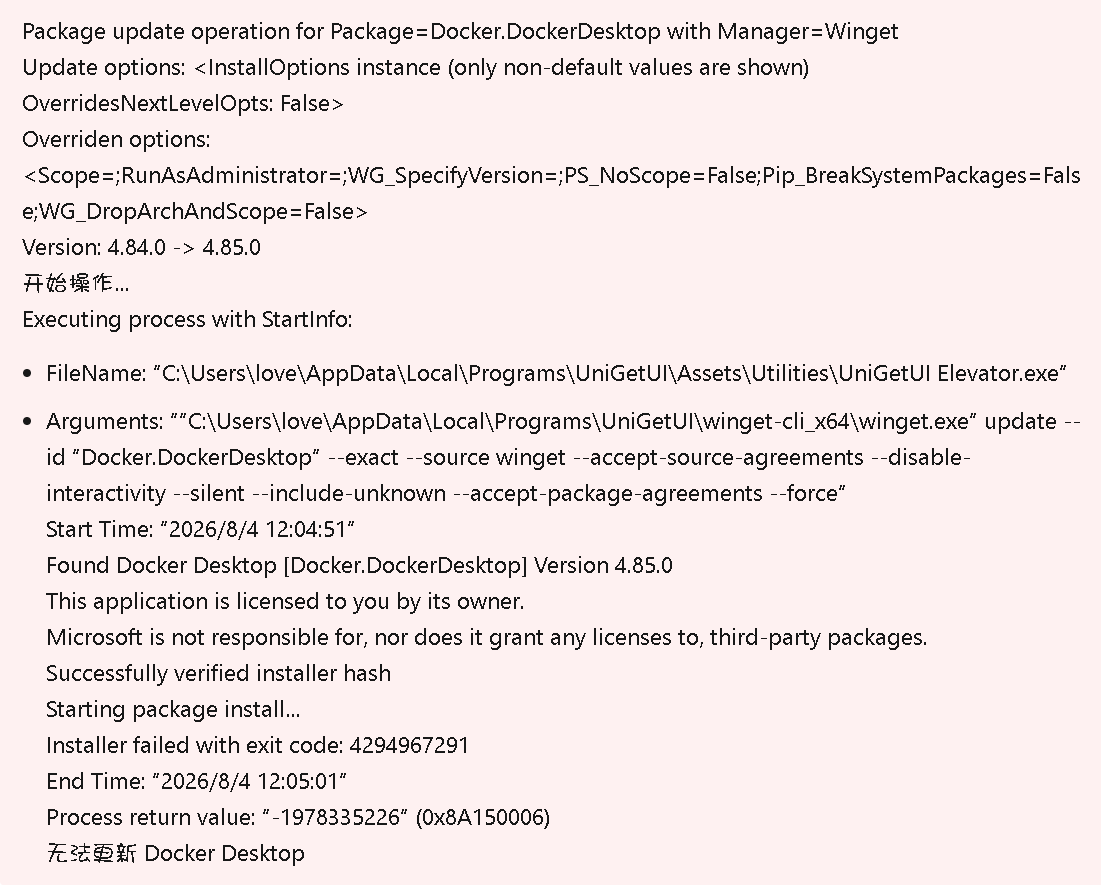The width and height of the screenshot is (1101, 885).
Task: Click Process return value 0x8A150006 line
Action: [298, 818]
